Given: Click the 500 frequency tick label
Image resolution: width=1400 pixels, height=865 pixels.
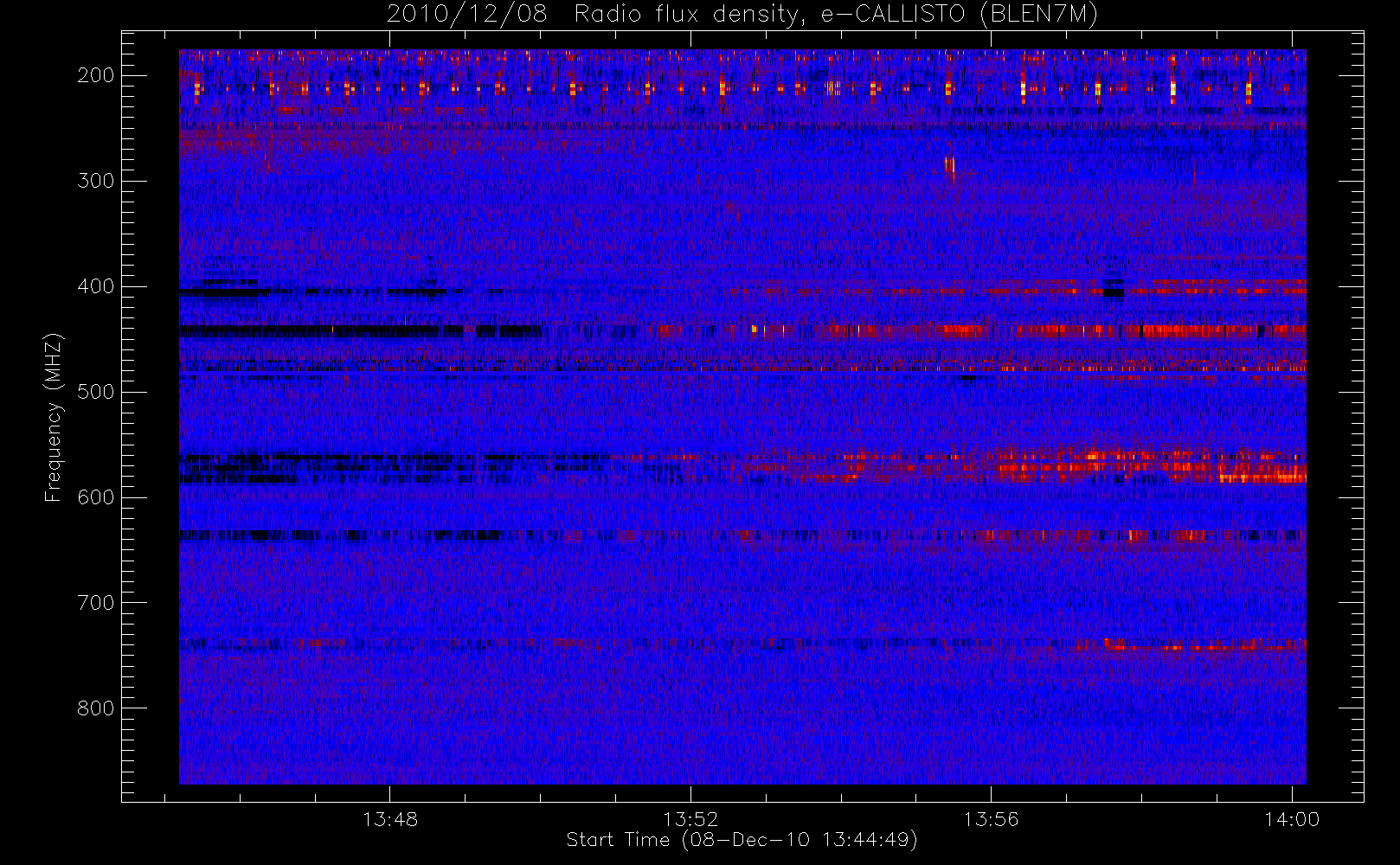Looking at the screenshot, I should pos(96,392).
